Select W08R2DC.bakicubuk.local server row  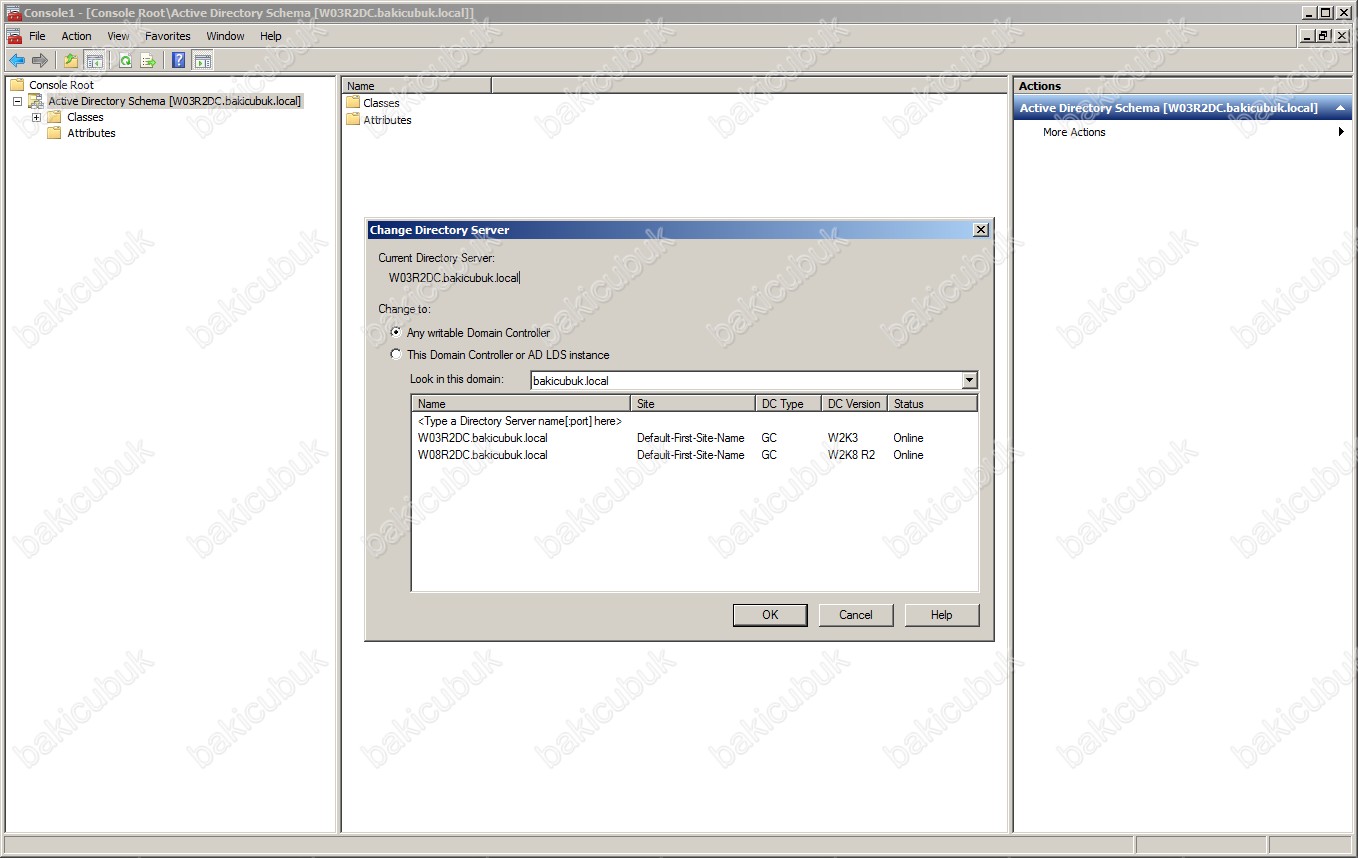[694, 455]
